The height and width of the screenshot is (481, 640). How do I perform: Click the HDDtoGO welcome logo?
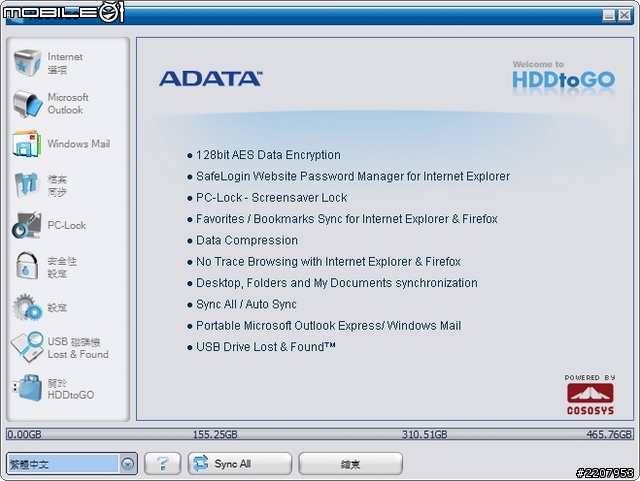(563, 76)
